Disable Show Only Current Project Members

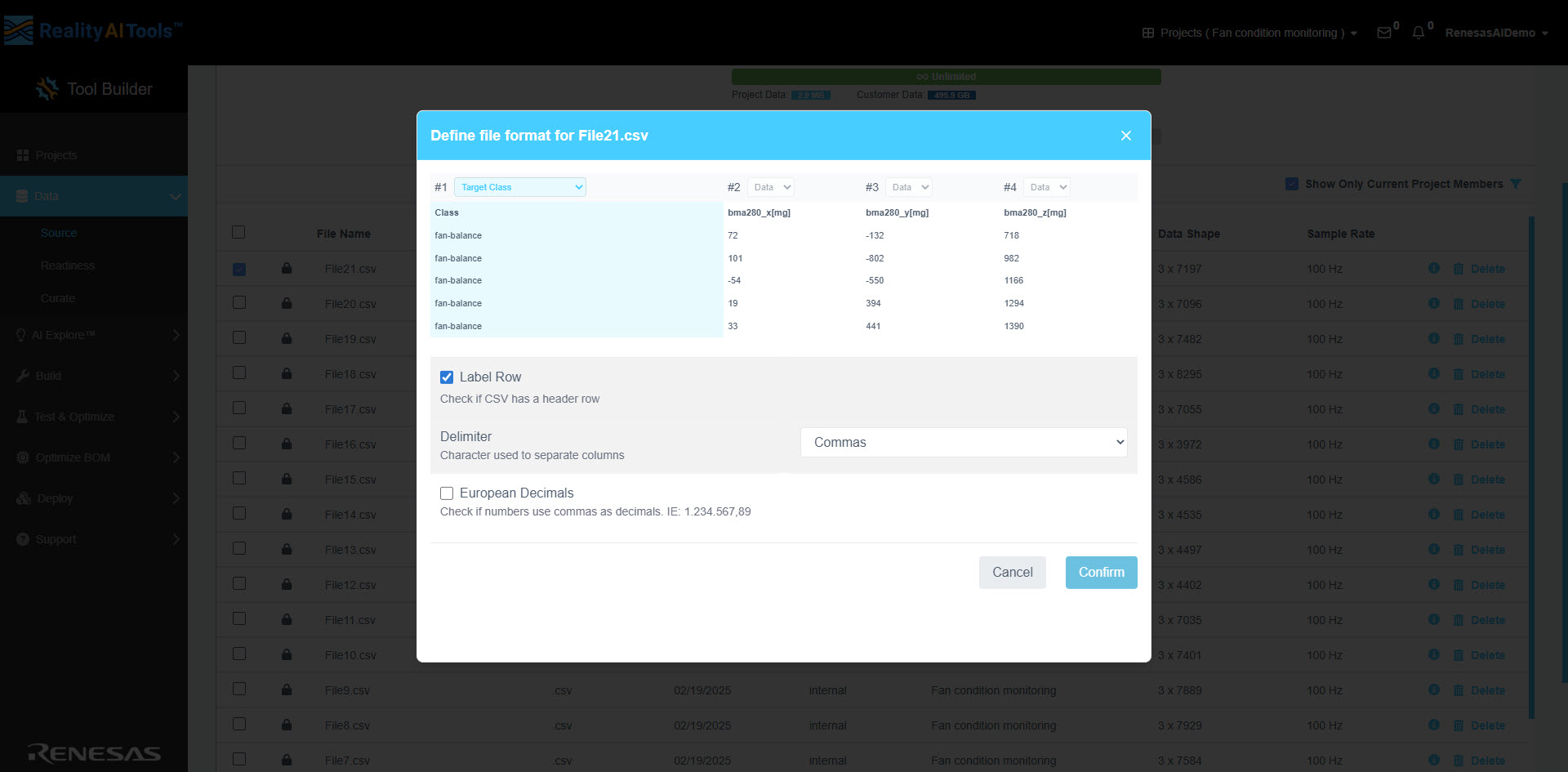tap(1292, 183)
